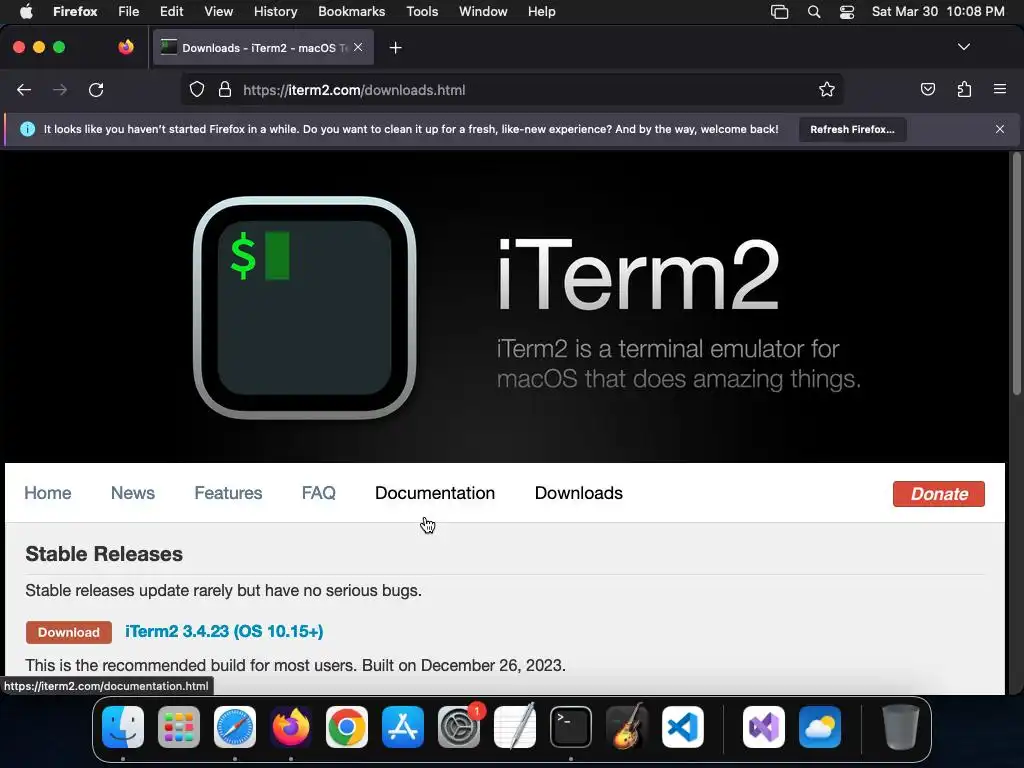Open TextEdit from the Dock
The image size is (1024, 768).
pyautogui.click(x=515, y=727)
